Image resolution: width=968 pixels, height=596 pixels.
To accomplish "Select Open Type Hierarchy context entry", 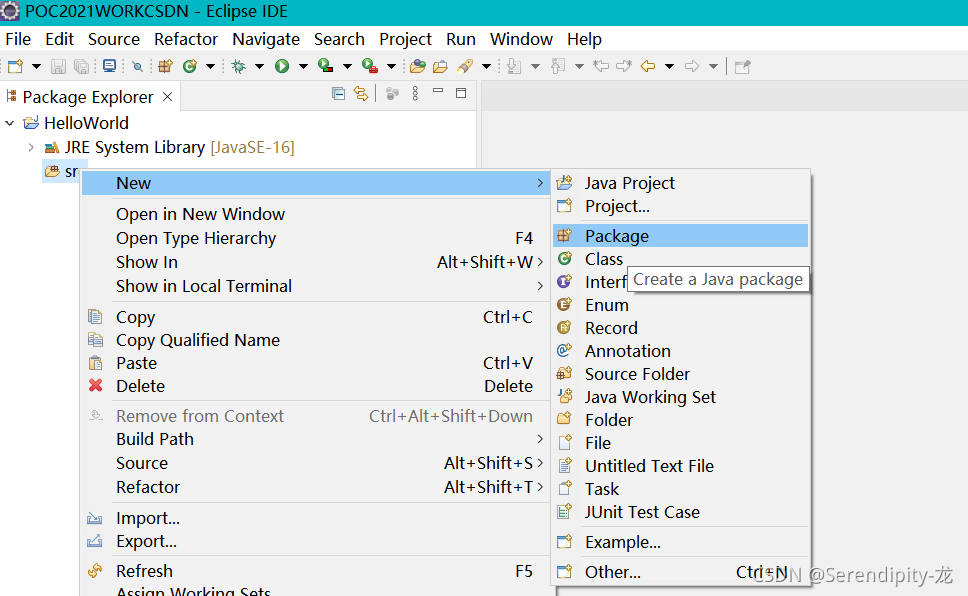I will point(315,238).
